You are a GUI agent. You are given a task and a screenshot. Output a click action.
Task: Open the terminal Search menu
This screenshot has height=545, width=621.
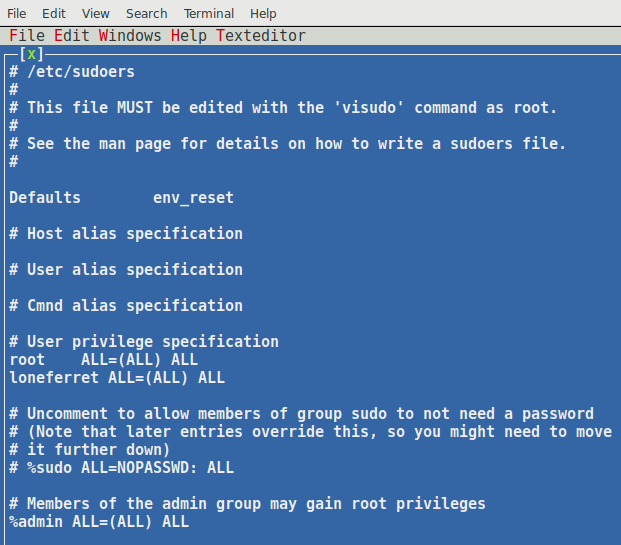tap(147, 14)
